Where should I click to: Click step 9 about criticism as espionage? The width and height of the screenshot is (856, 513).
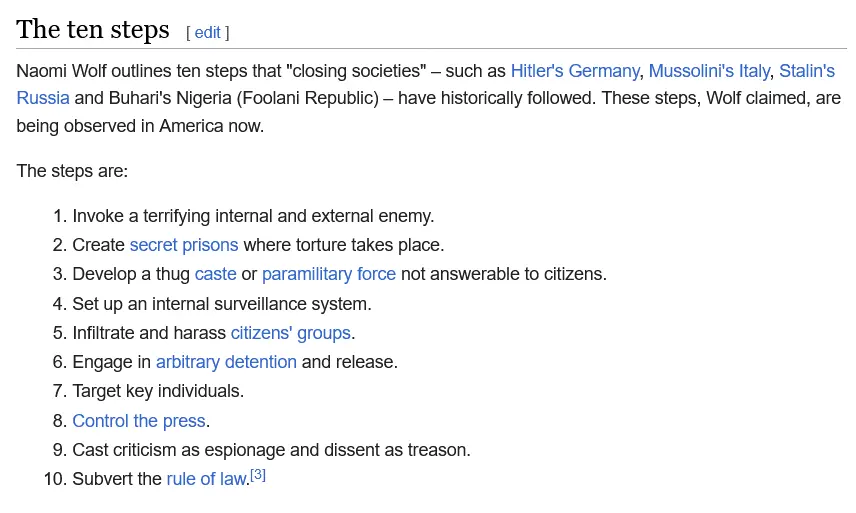point(271,450)
